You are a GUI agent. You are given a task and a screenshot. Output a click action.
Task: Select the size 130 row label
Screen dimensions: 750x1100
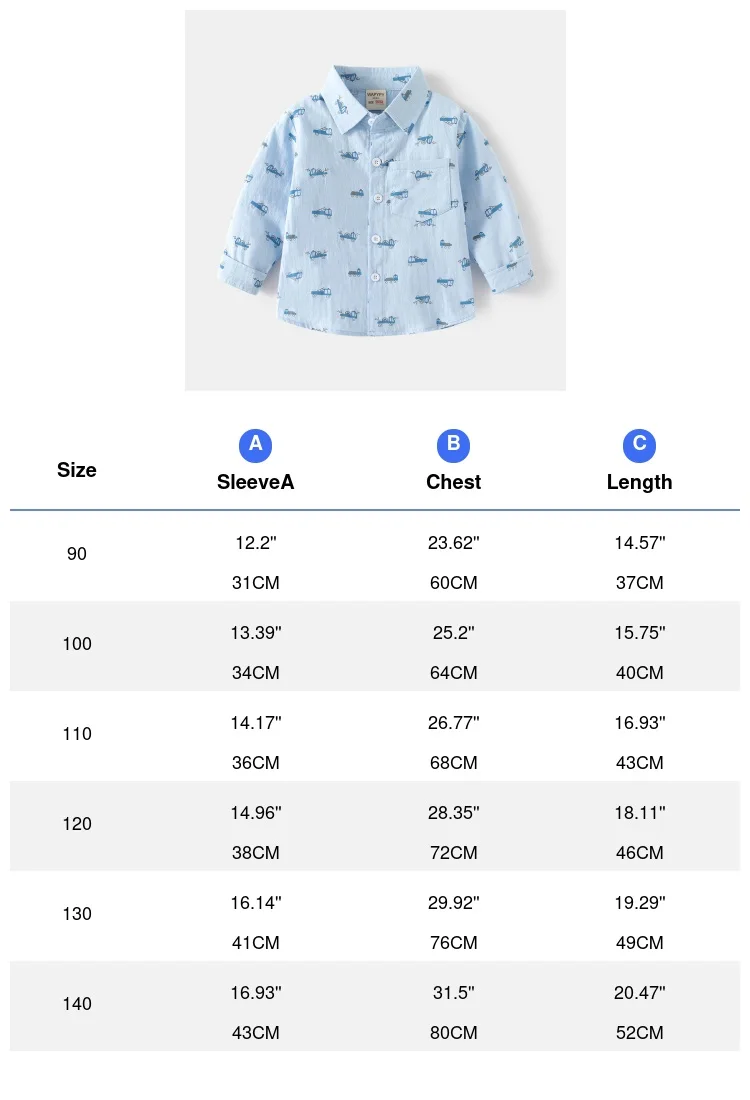(x=76, y=913)
